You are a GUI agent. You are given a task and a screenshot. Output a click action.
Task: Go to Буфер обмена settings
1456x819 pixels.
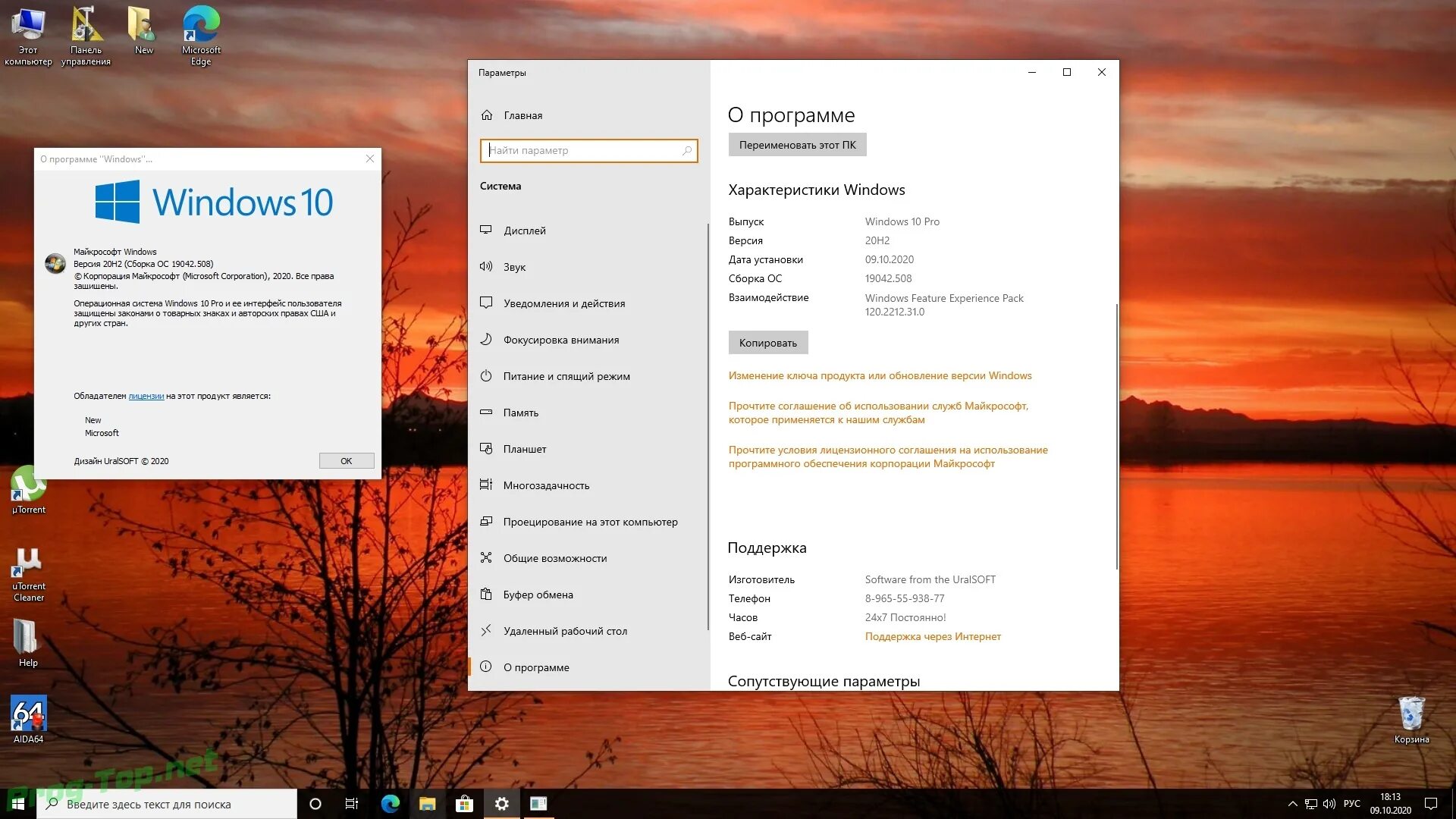[538, 595]
